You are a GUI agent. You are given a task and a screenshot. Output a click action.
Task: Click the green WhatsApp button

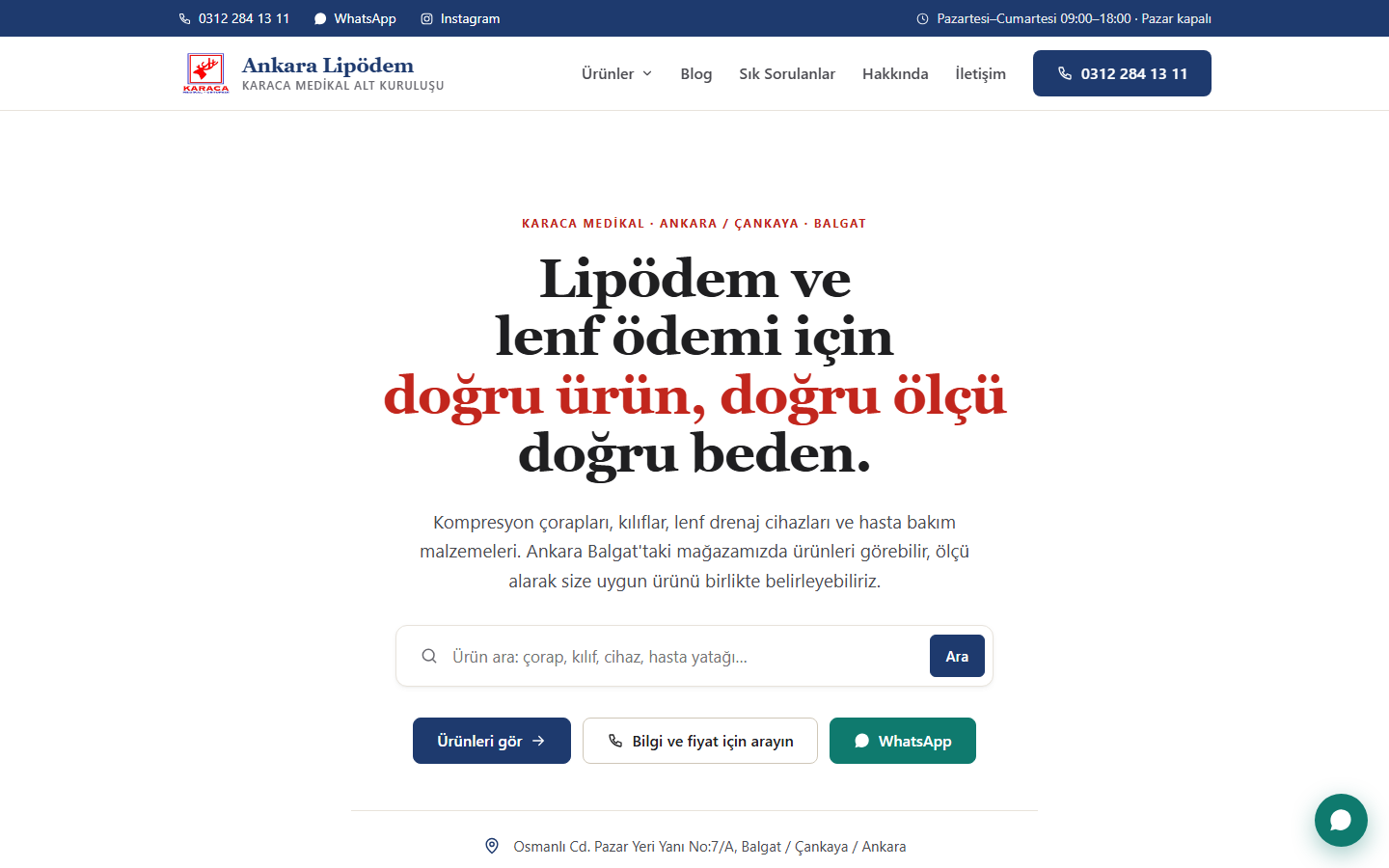click(903, 741)
